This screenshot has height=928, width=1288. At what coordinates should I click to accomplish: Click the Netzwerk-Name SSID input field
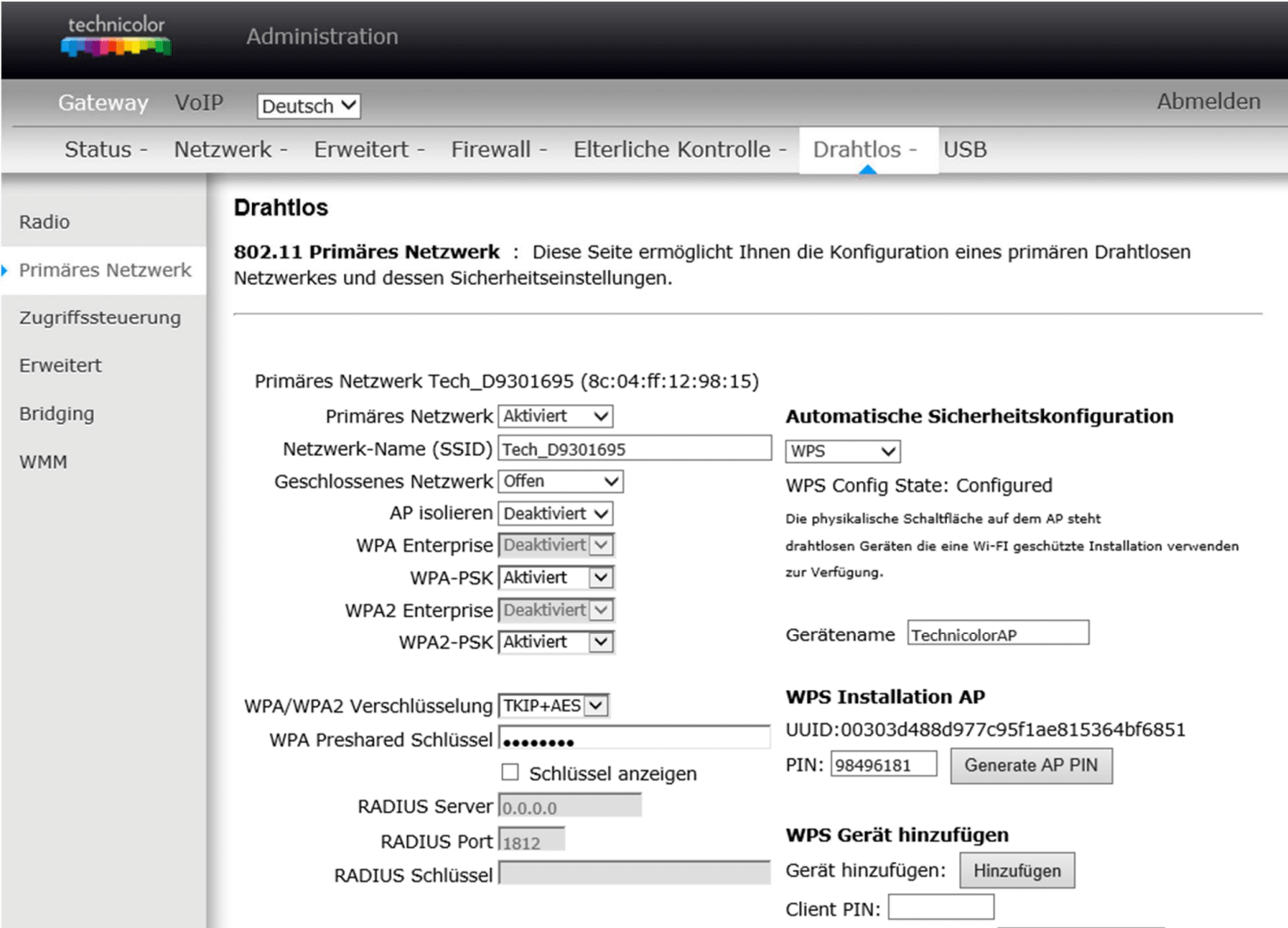[634, 449]
